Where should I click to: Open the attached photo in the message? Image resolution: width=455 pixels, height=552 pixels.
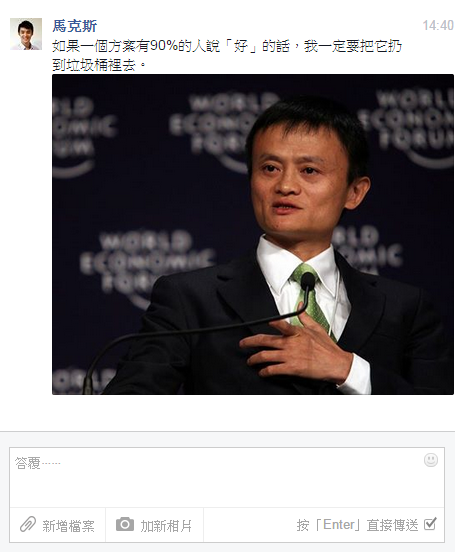[253, 234]
